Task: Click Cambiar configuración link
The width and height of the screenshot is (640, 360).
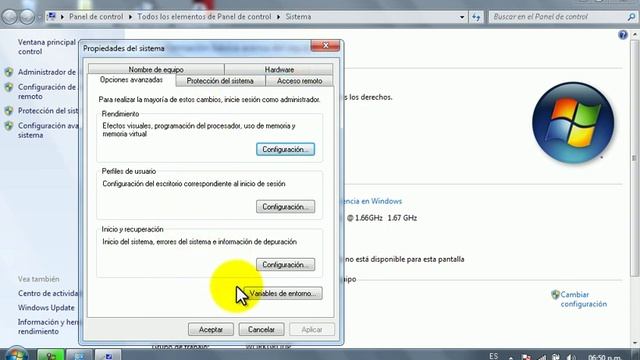Action: 584,299
